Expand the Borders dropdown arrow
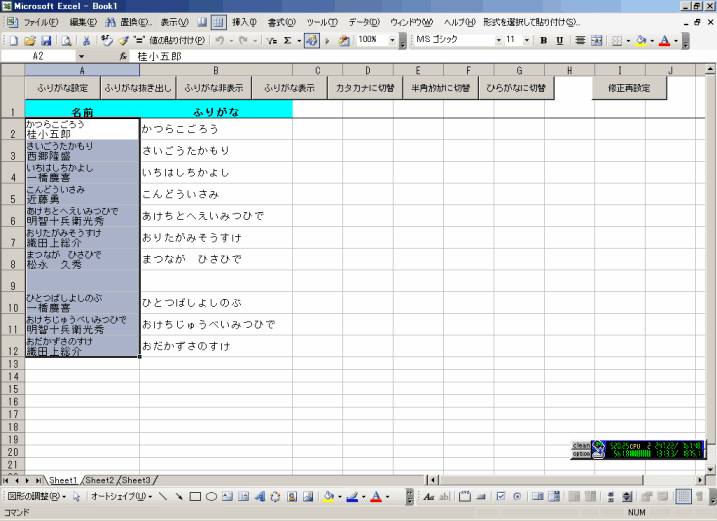The height and width of the screenshot is (521, 717). 628,41
